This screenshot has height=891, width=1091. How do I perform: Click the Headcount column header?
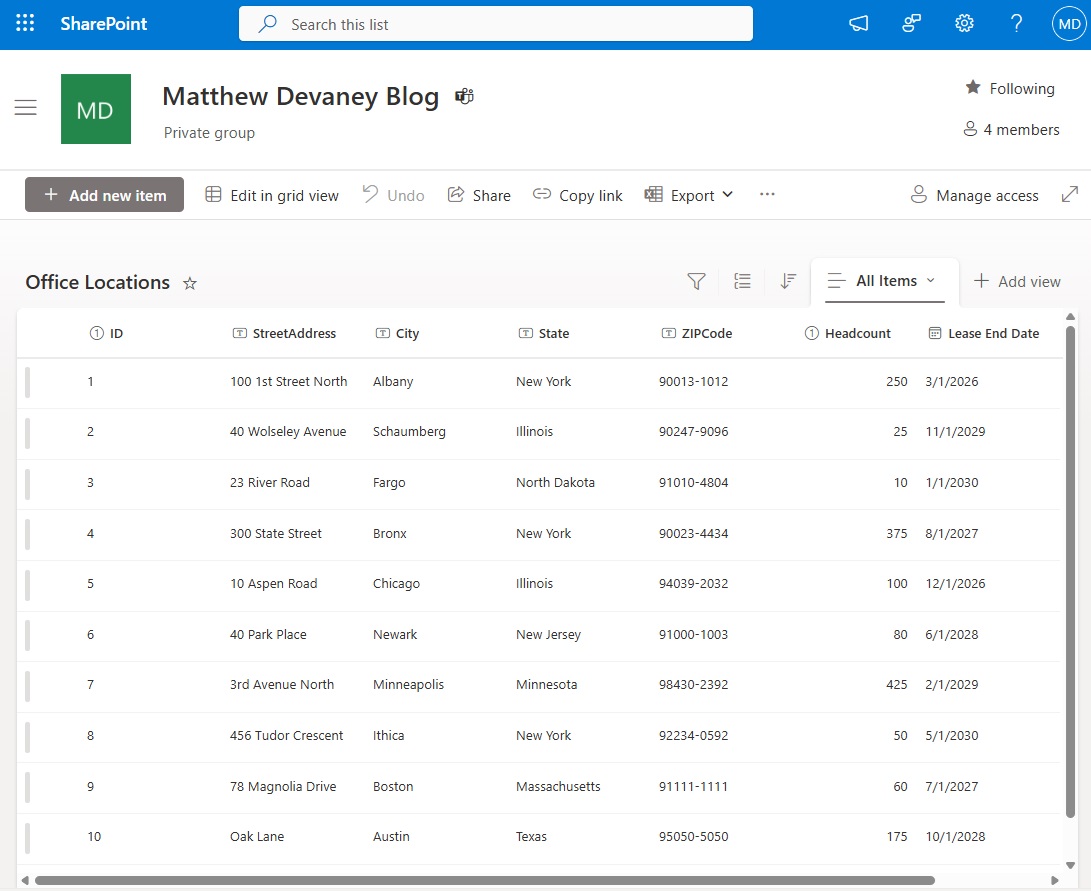857,333
